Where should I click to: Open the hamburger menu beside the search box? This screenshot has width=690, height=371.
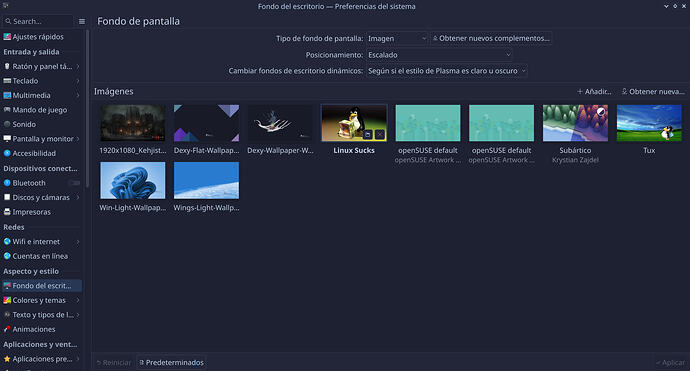pos(82,21)
